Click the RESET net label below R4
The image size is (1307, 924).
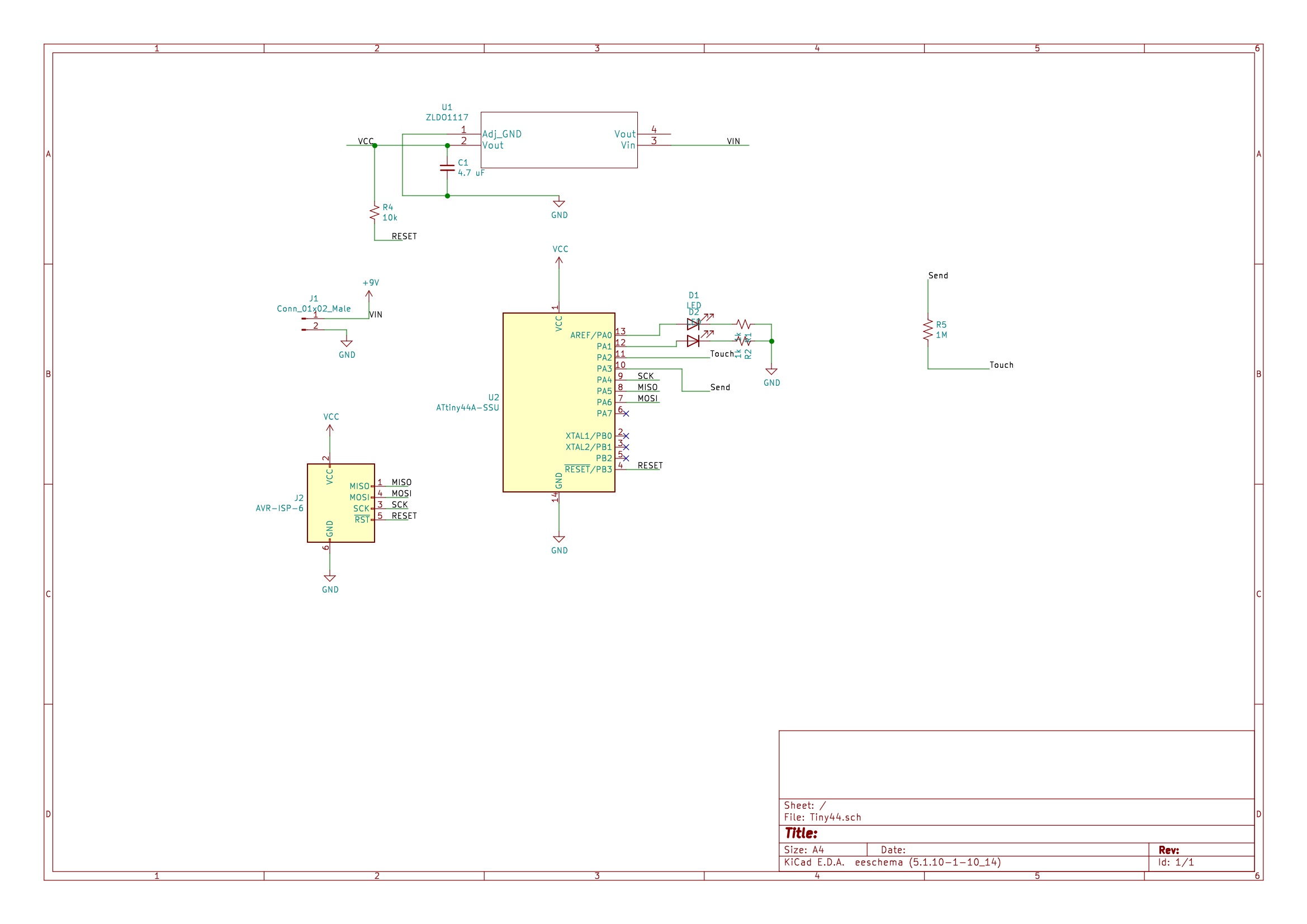(x=404, y=236)
